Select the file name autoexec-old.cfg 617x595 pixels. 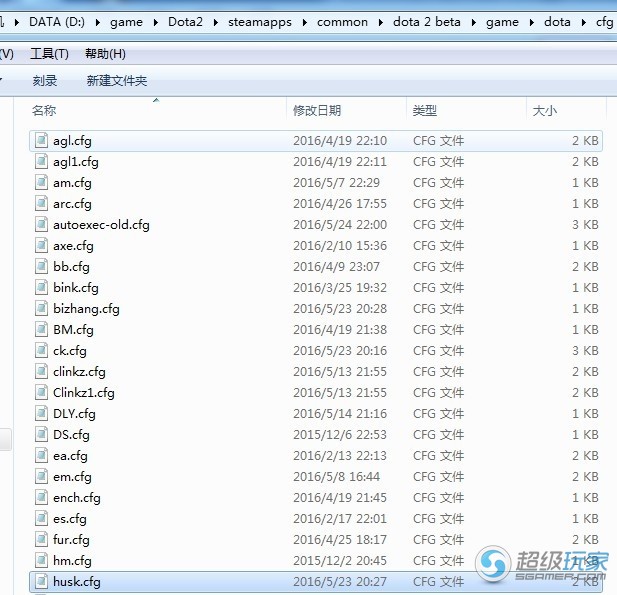coord(101,225)
